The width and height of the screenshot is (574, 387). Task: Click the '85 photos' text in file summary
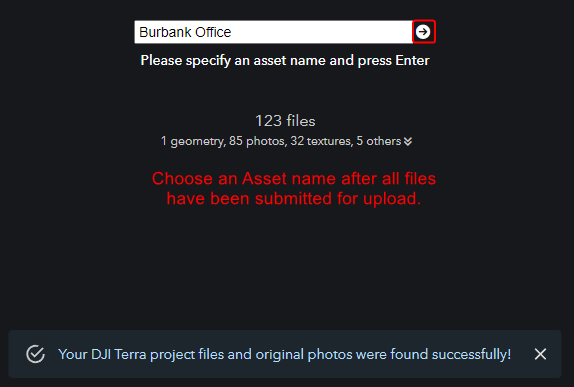coord(257,141)
